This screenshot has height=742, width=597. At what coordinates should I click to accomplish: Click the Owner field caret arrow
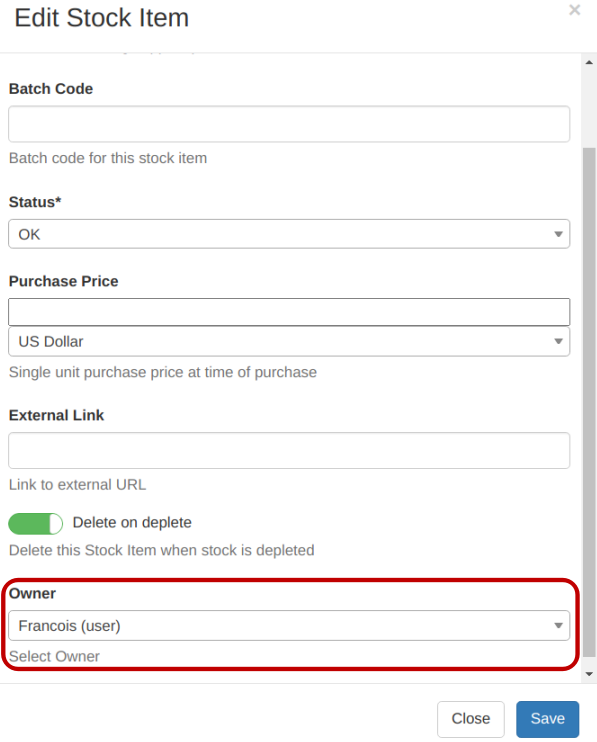[558, 626]
